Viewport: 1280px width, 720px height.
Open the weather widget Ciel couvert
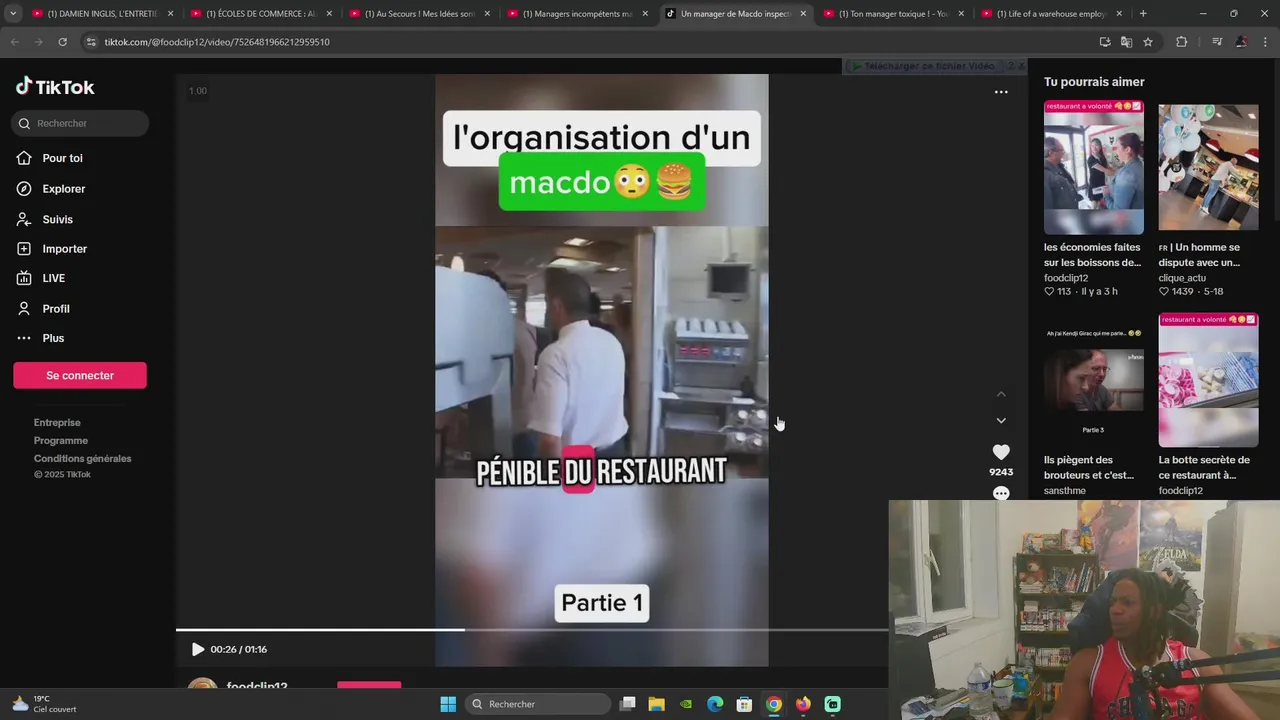pos(44,704)
